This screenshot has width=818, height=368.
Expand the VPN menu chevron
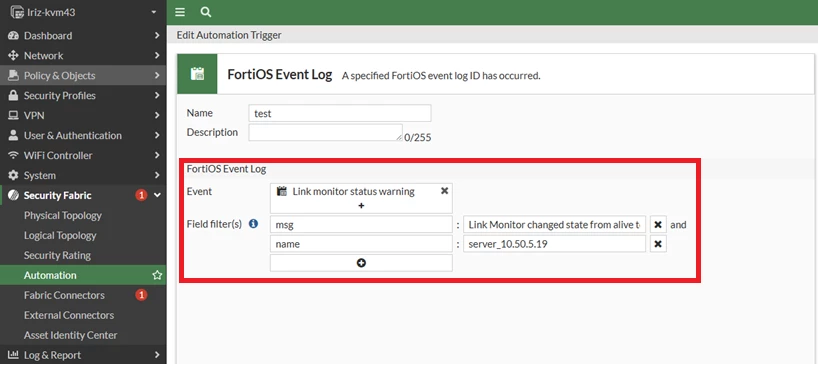point(157,115)
